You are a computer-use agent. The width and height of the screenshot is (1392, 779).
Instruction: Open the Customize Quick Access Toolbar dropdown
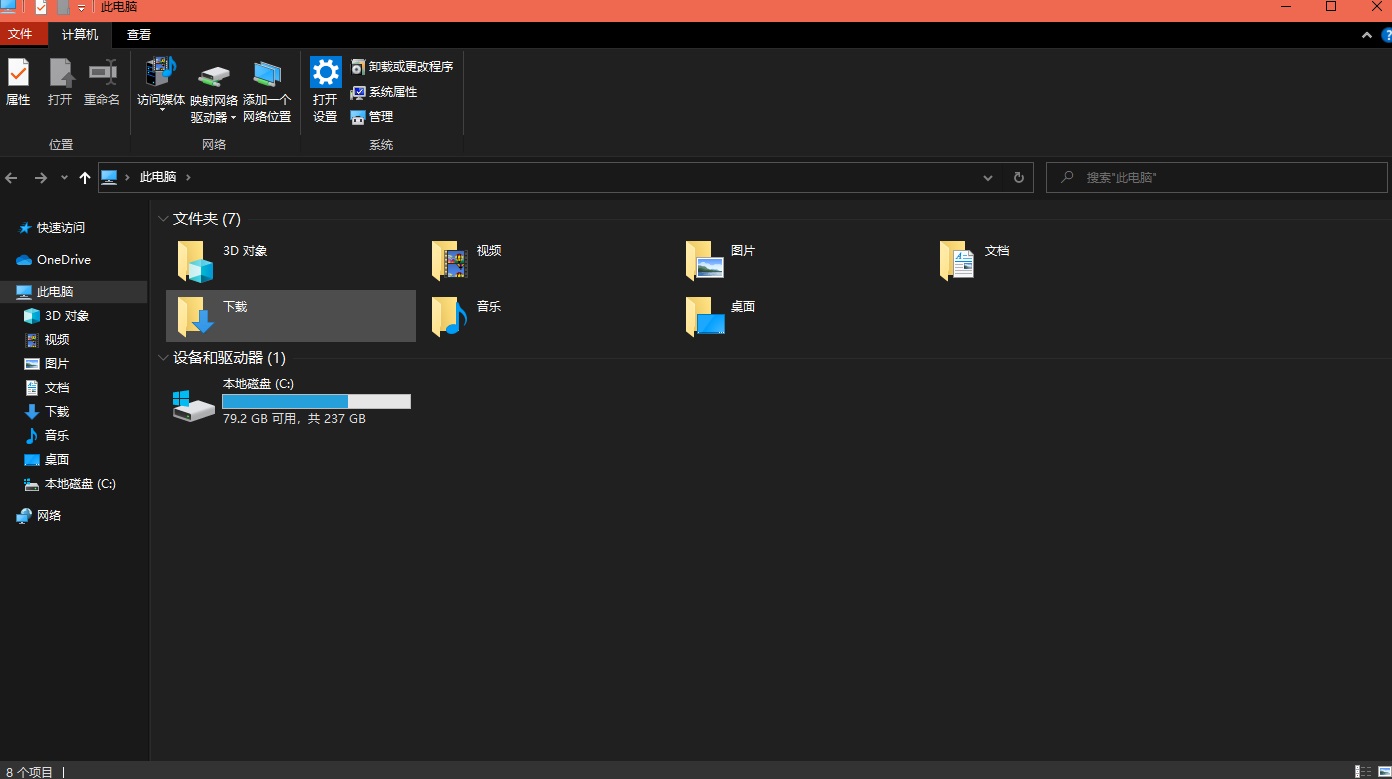[82, 8]
